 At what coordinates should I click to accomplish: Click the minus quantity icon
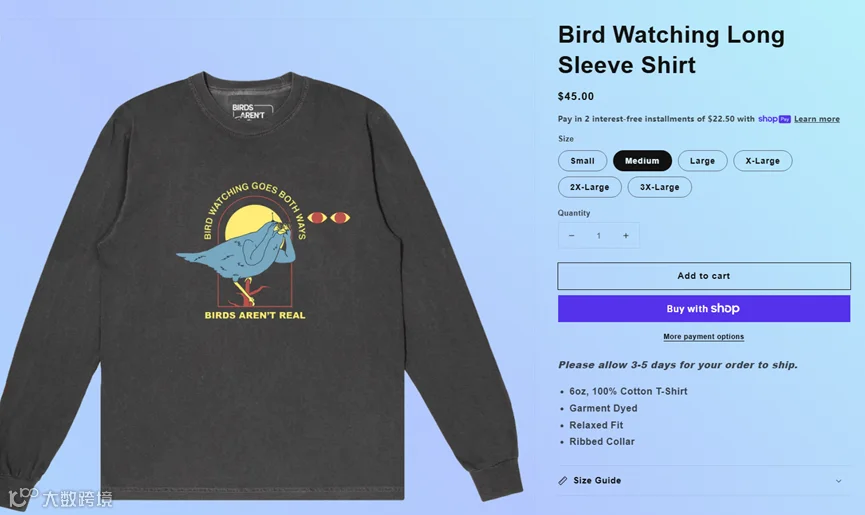[x=572, y=235]
